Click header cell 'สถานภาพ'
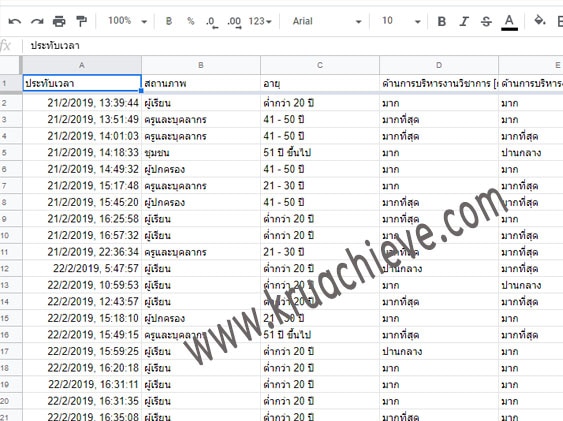 point(201,83)
